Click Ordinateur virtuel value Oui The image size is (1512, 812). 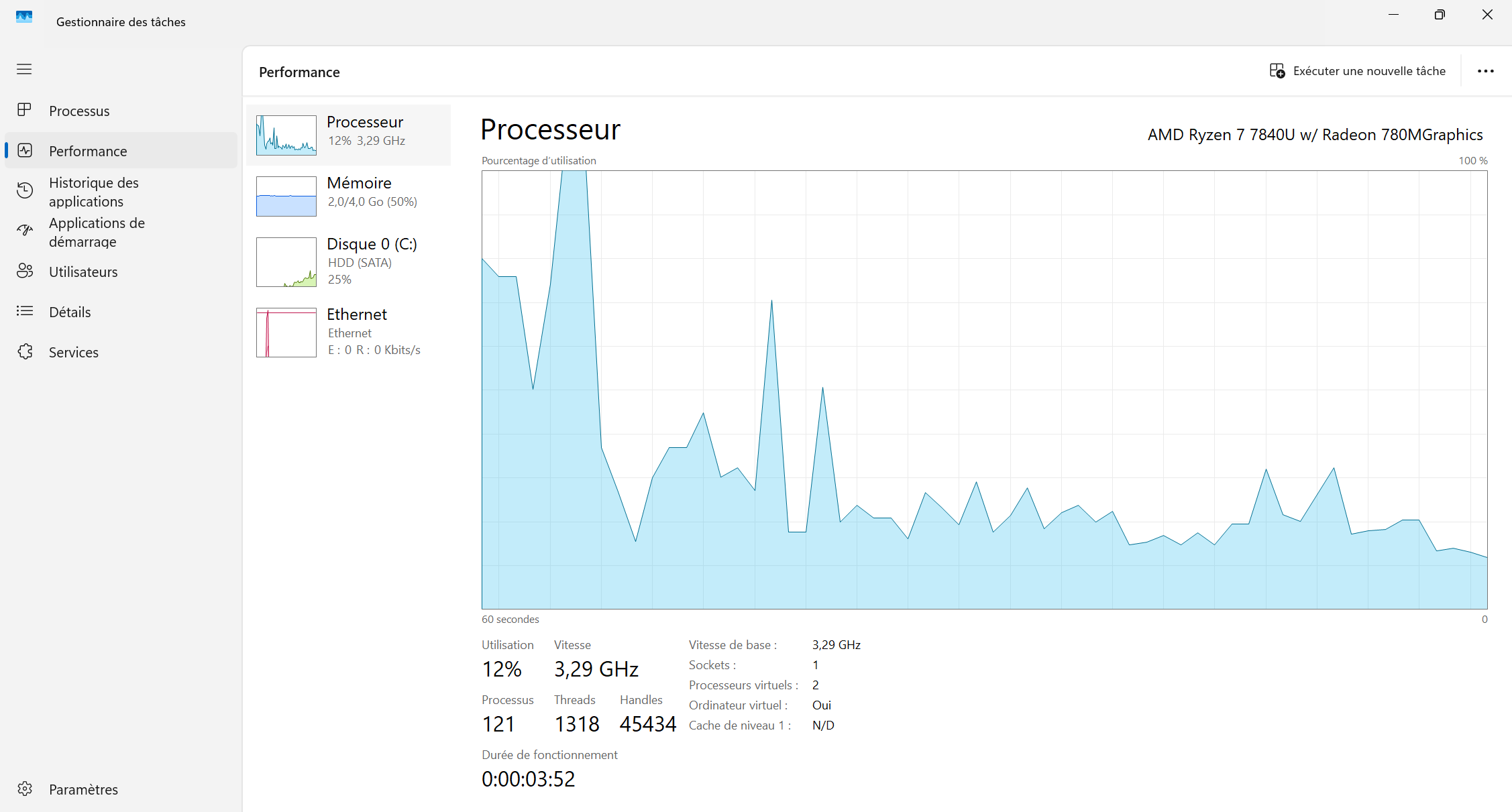[x=822, y=705]
